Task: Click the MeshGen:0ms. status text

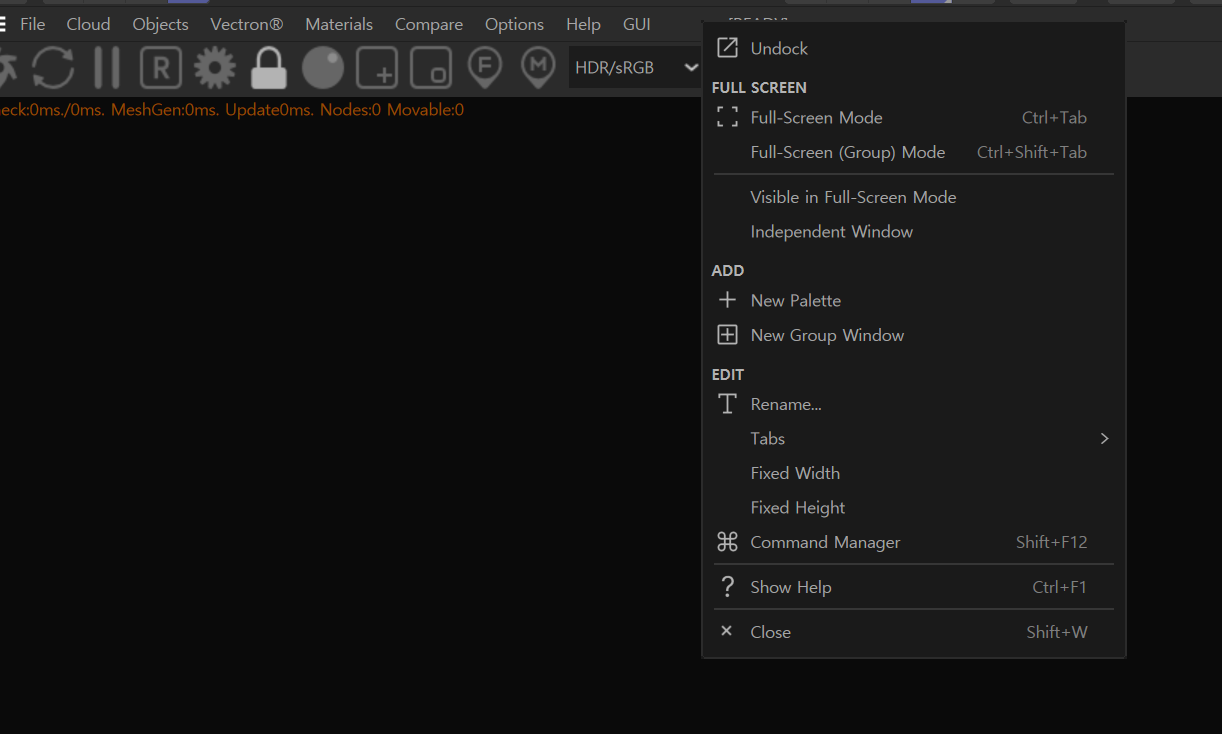Action: tap(165, 110)
